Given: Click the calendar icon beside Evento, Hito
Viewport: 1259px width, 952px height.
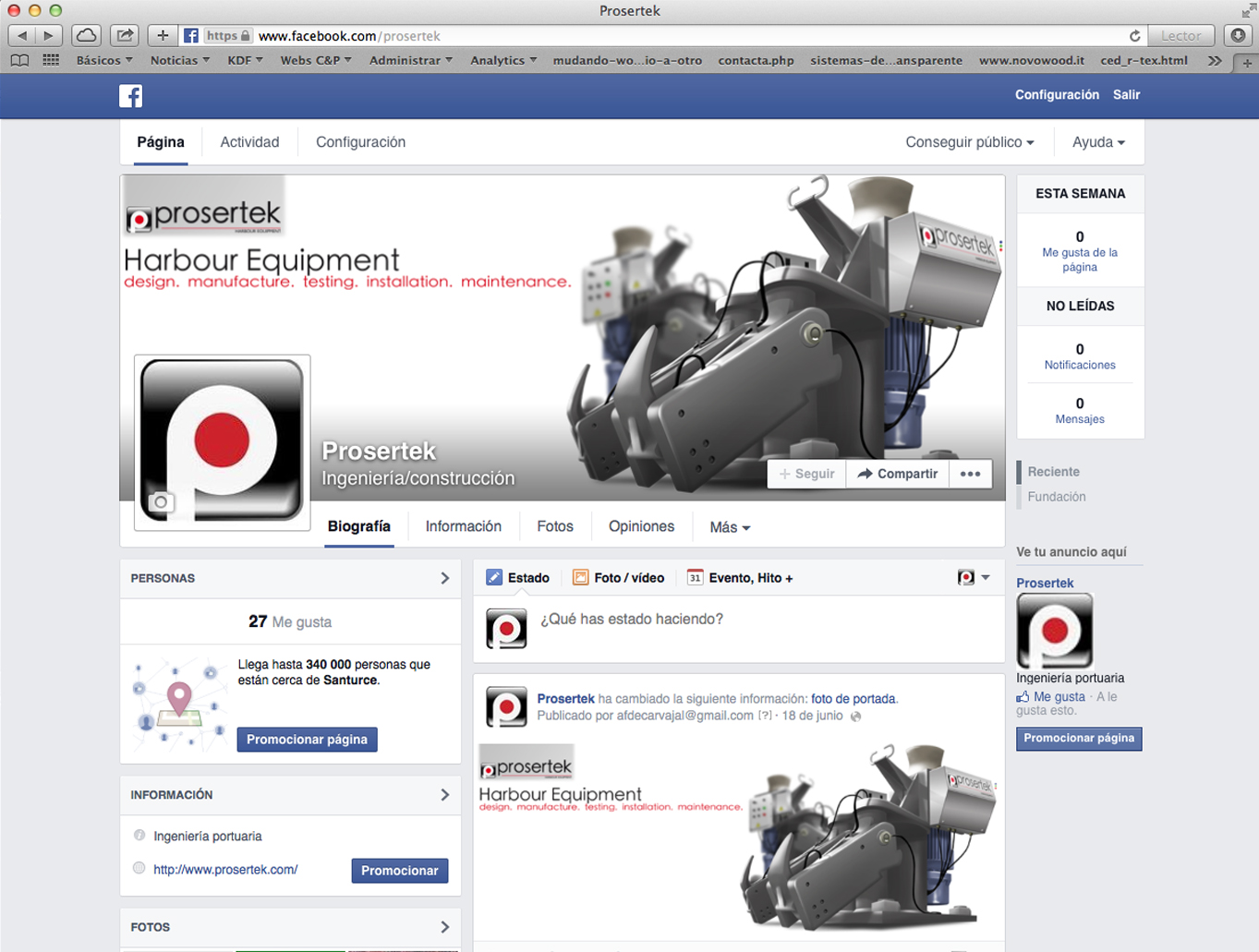Looking at the screenshot, I should point(695,577).
